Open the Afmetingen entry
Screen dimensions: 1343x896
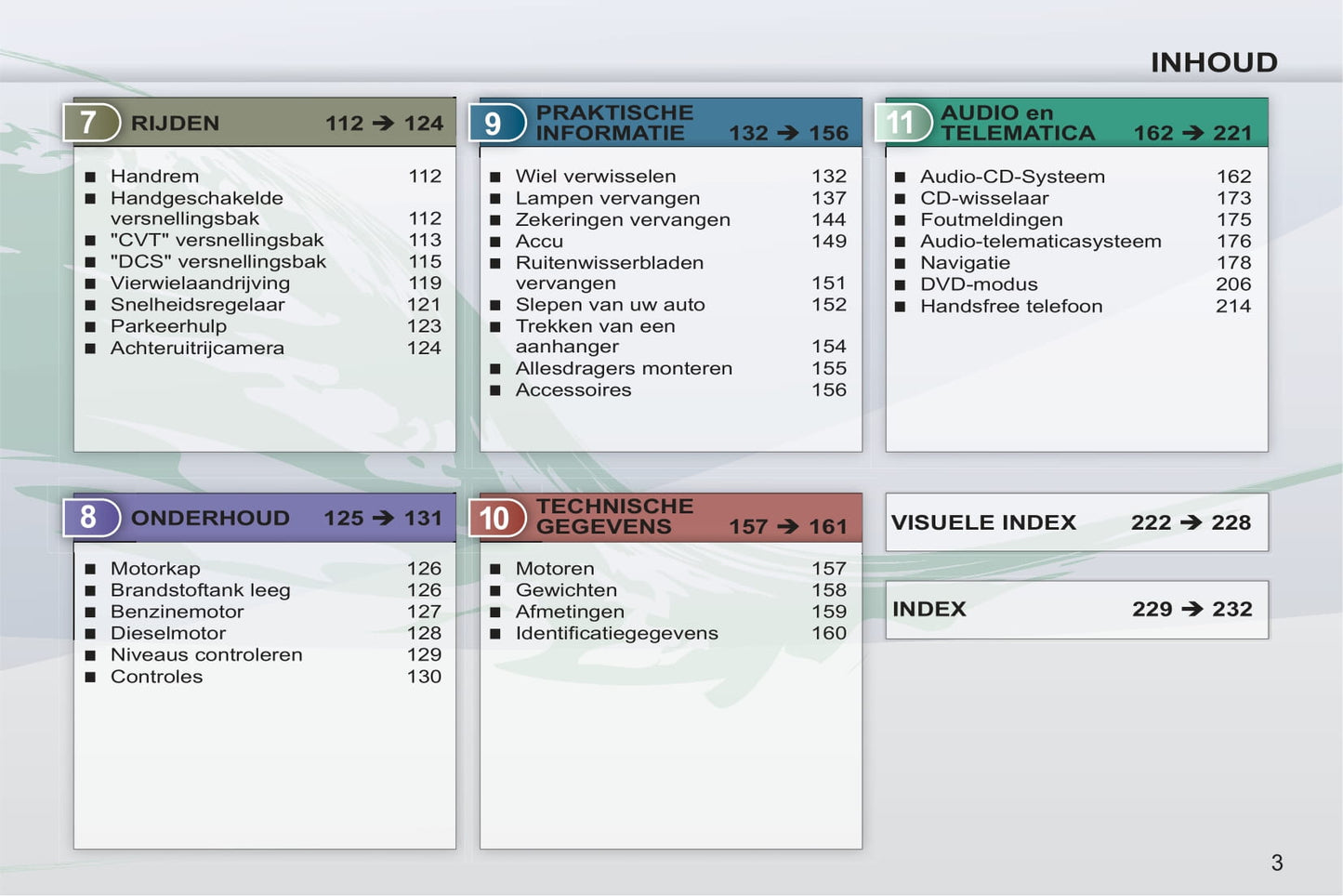tap(570, 612)
